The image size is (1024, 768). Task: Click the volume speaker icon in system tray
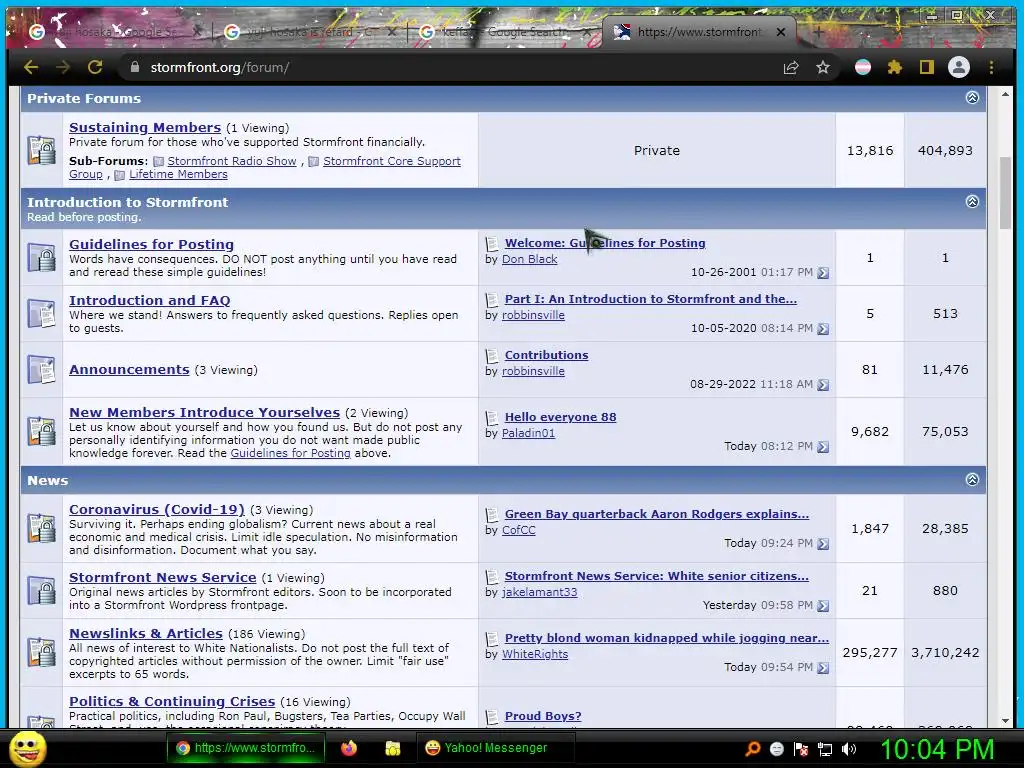tap(849, 749)
